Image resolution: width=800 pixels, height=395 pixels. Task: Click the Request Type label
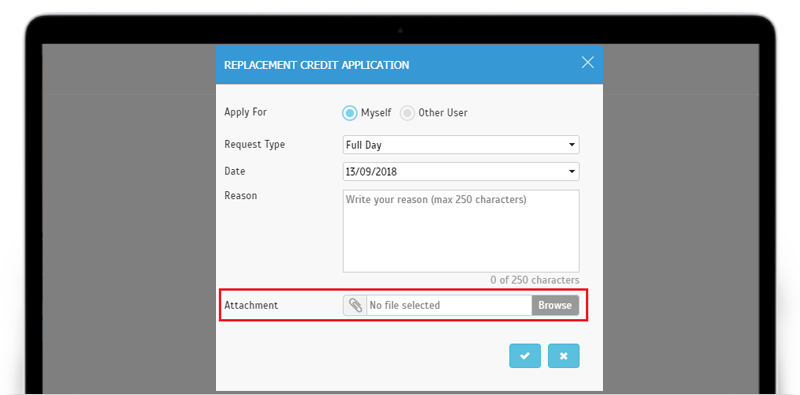click(x=255, y=144)
